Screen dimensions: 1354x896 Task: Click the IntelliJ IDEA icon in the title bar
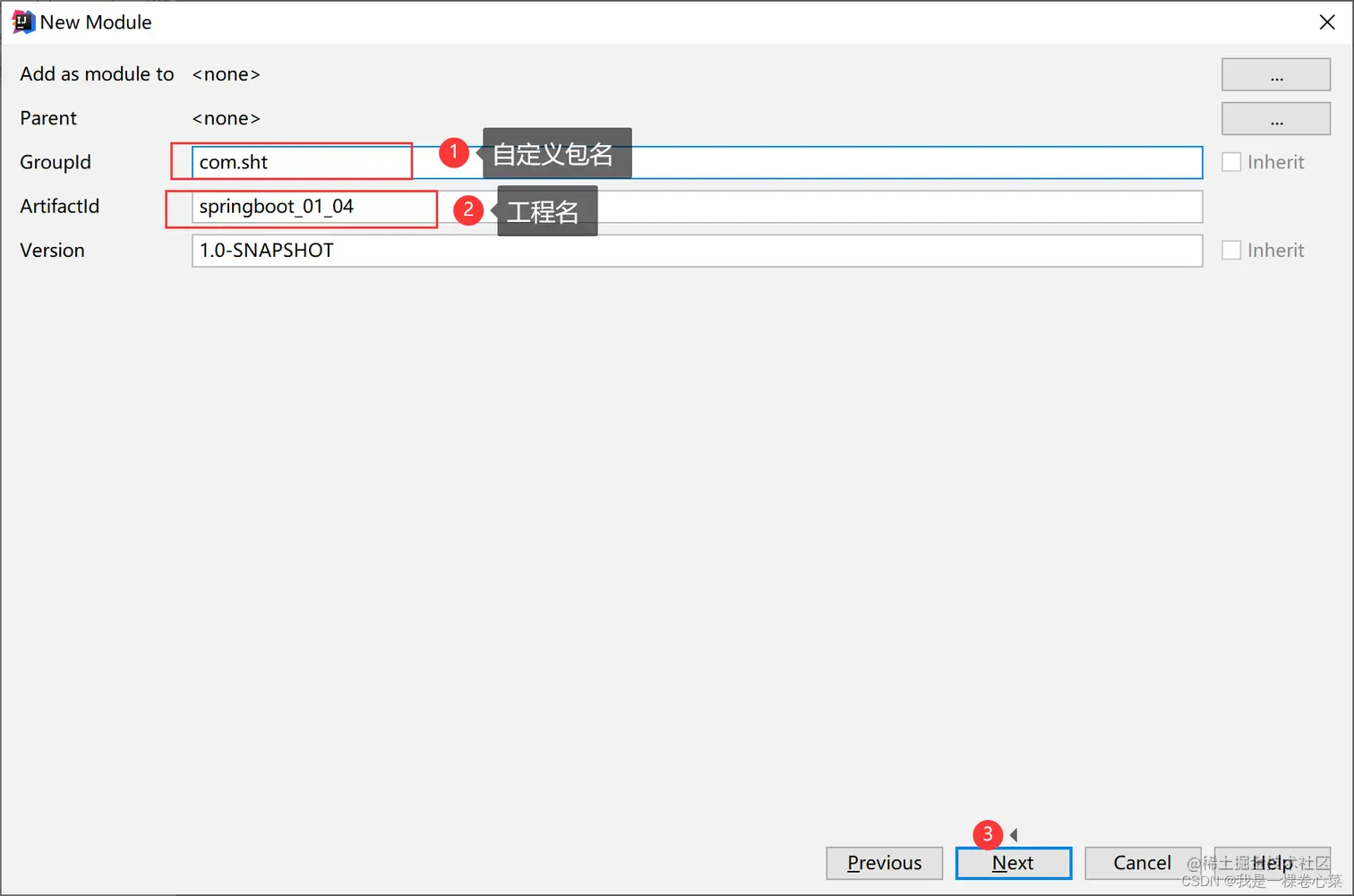point(23,22)
